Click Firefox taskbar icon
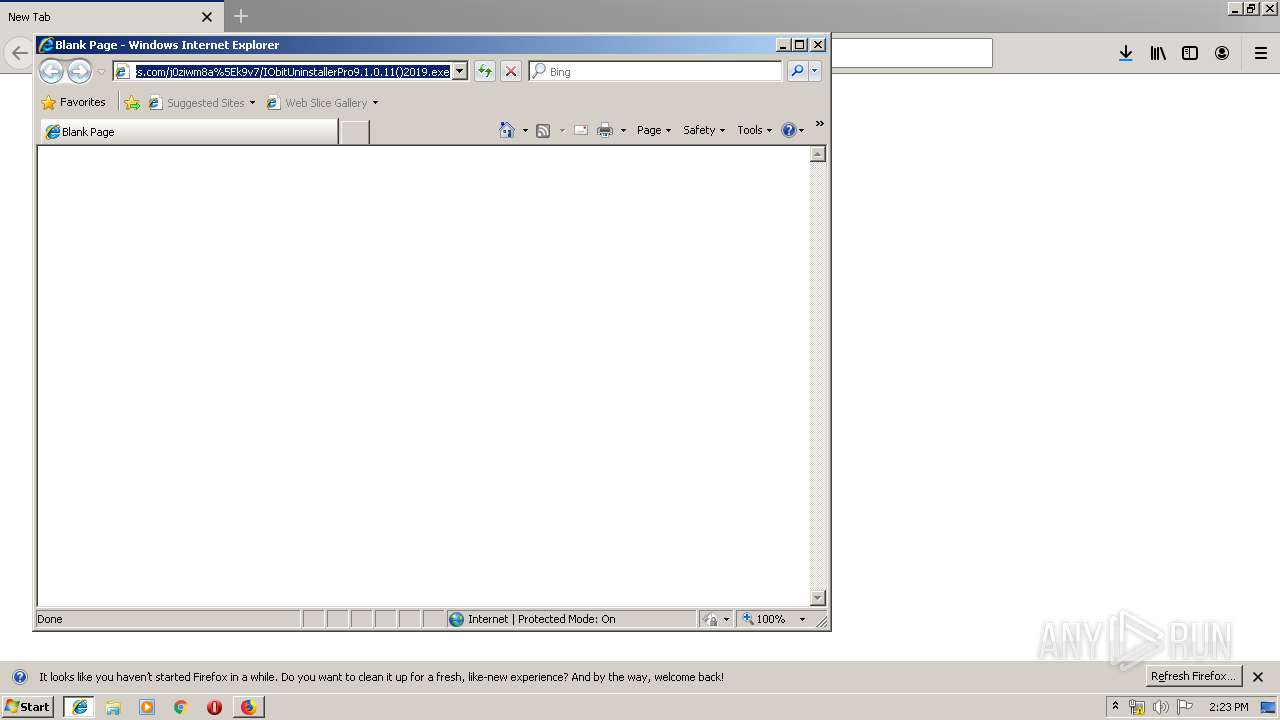 tap(248, 707)
